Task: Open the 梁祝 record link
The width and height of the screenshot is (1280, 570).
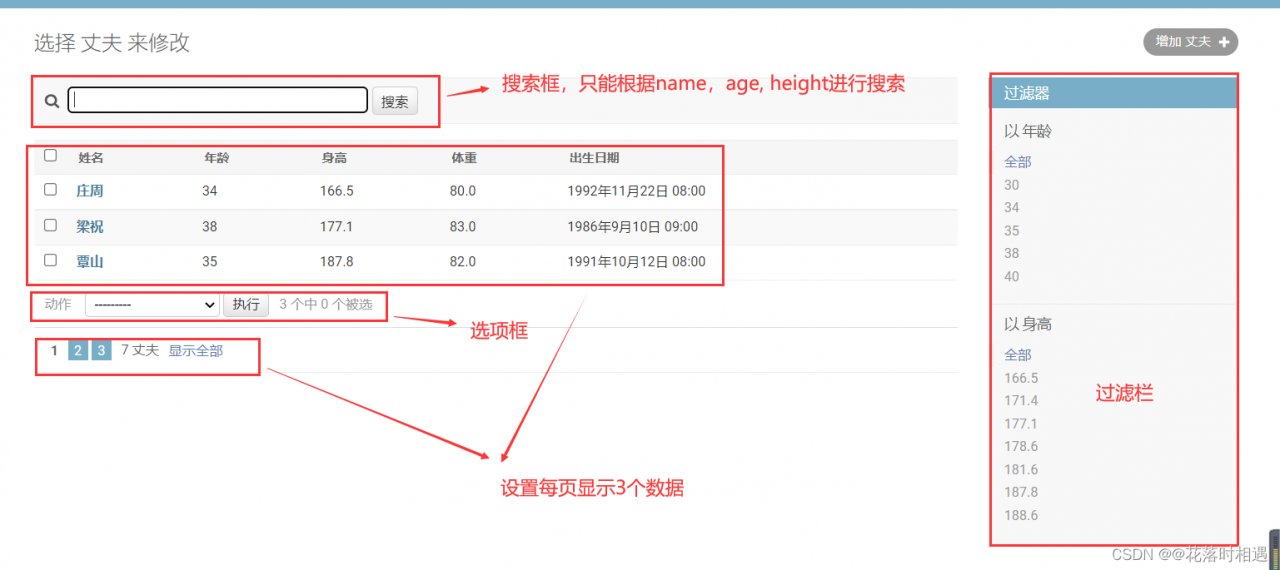Action: [x=90, y=227]
